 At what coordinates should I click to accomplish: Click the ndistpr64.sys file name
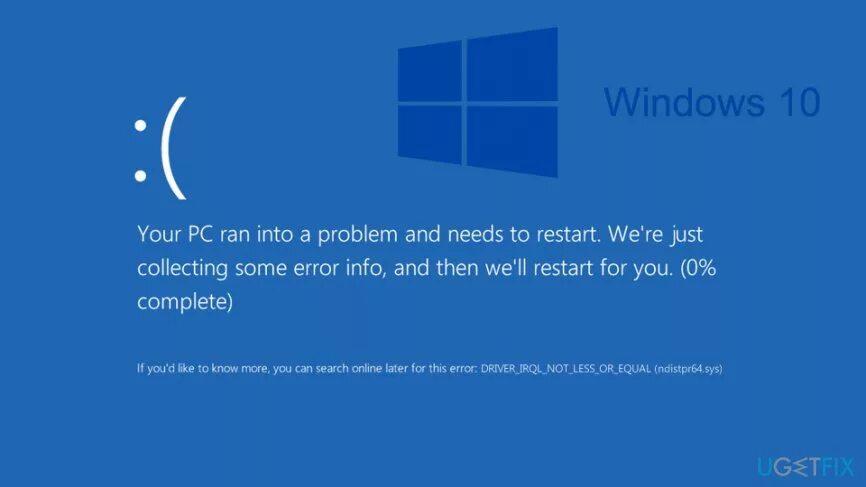click(x=688, y=368)
